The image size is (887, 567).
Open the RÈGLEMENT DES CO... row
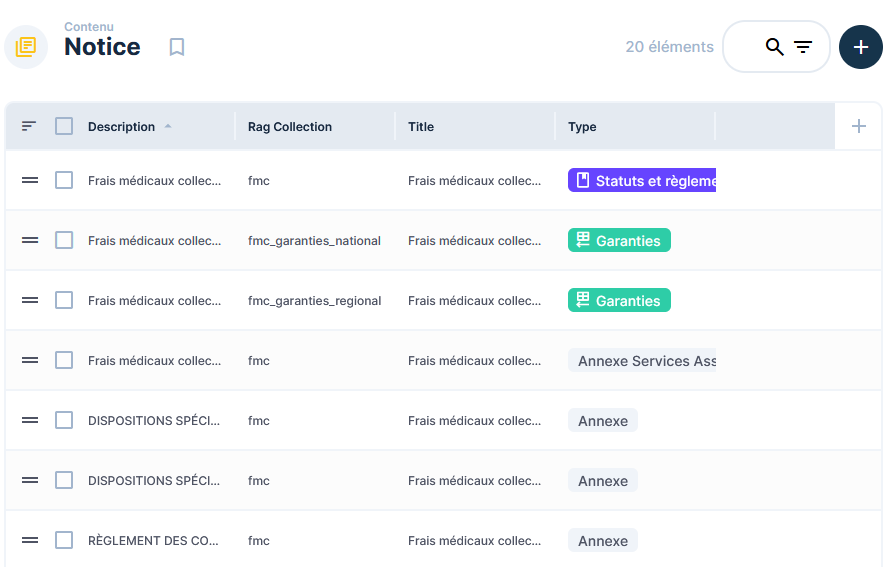[x=153, y=541]
